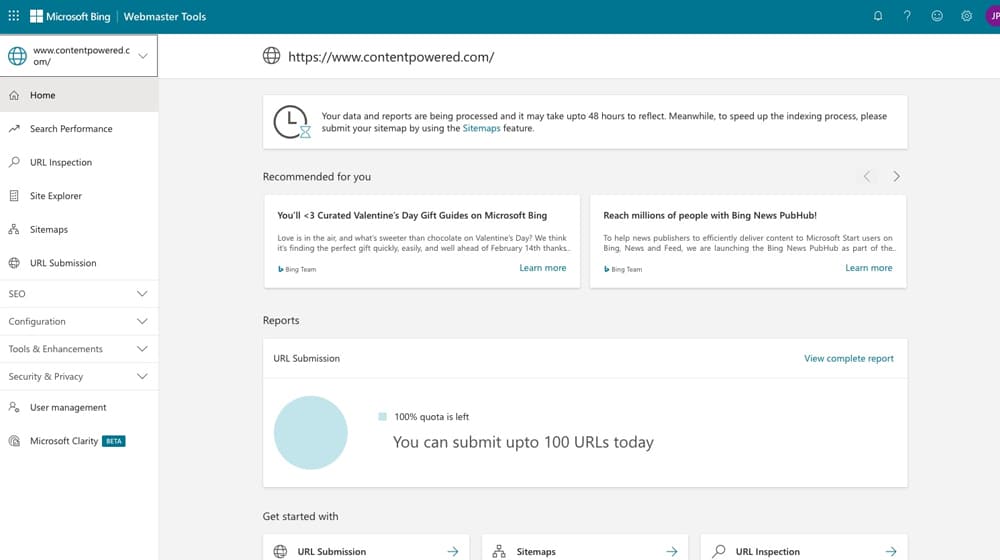Open the user account avatar
This screenshot has height=560, width=1000.
click(993, 16)
